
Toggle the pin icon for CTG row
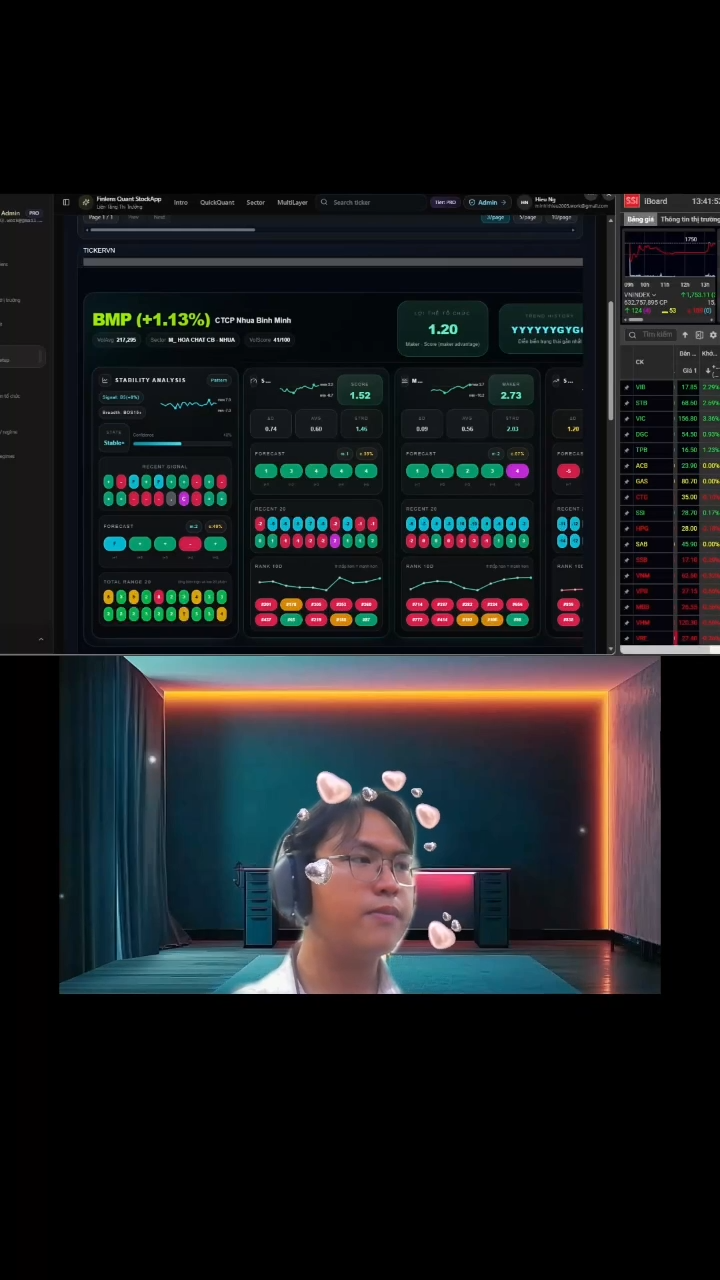tap(627, 497)
